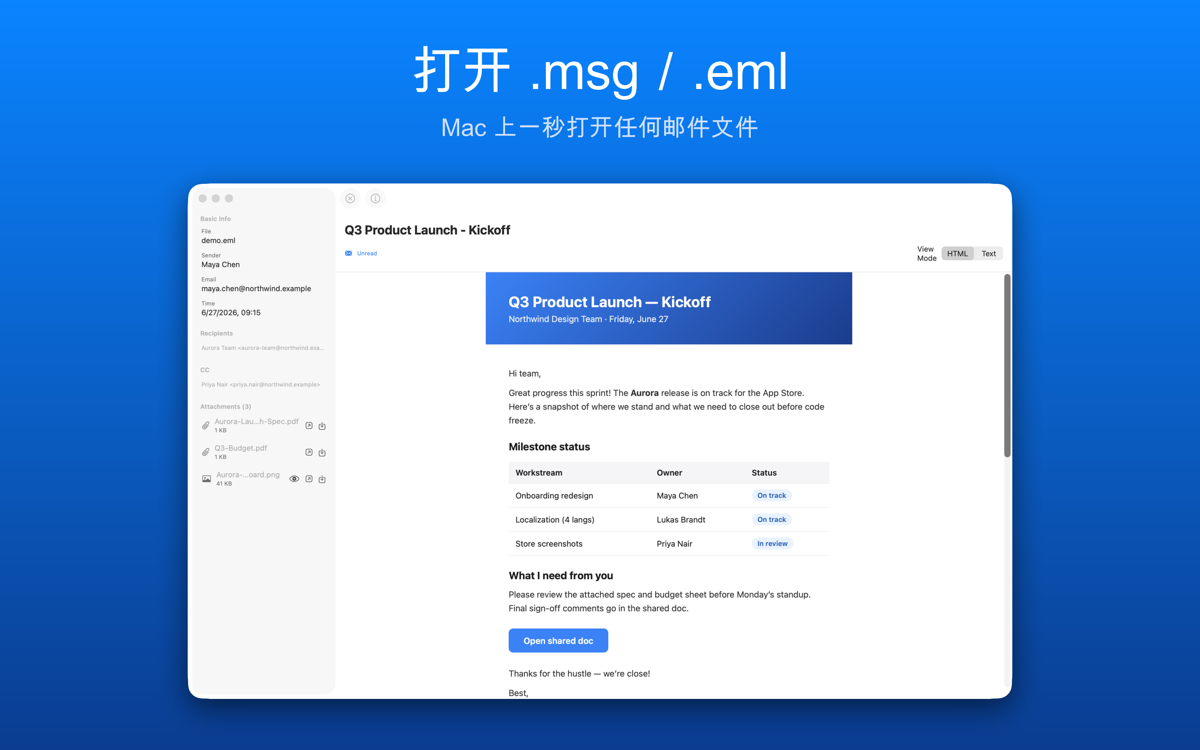Click the Localization (4 langs) table cell
Viewport: 1200px width, 750px height.
coord(555,519)
